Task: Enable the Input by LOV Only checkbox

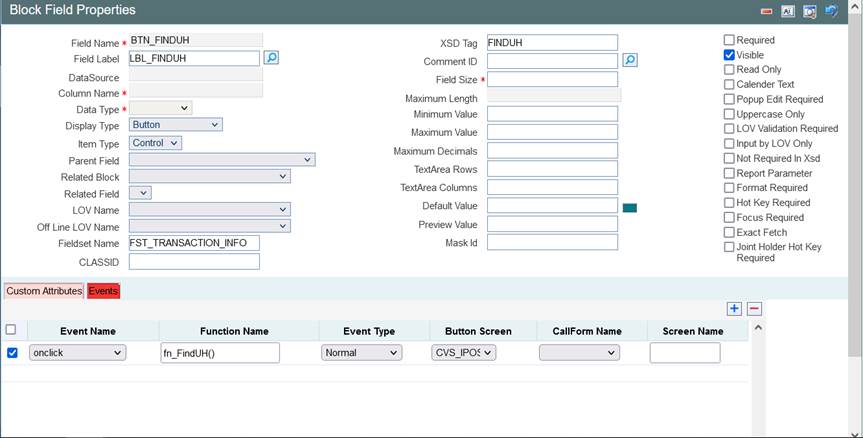Action: 729,143
